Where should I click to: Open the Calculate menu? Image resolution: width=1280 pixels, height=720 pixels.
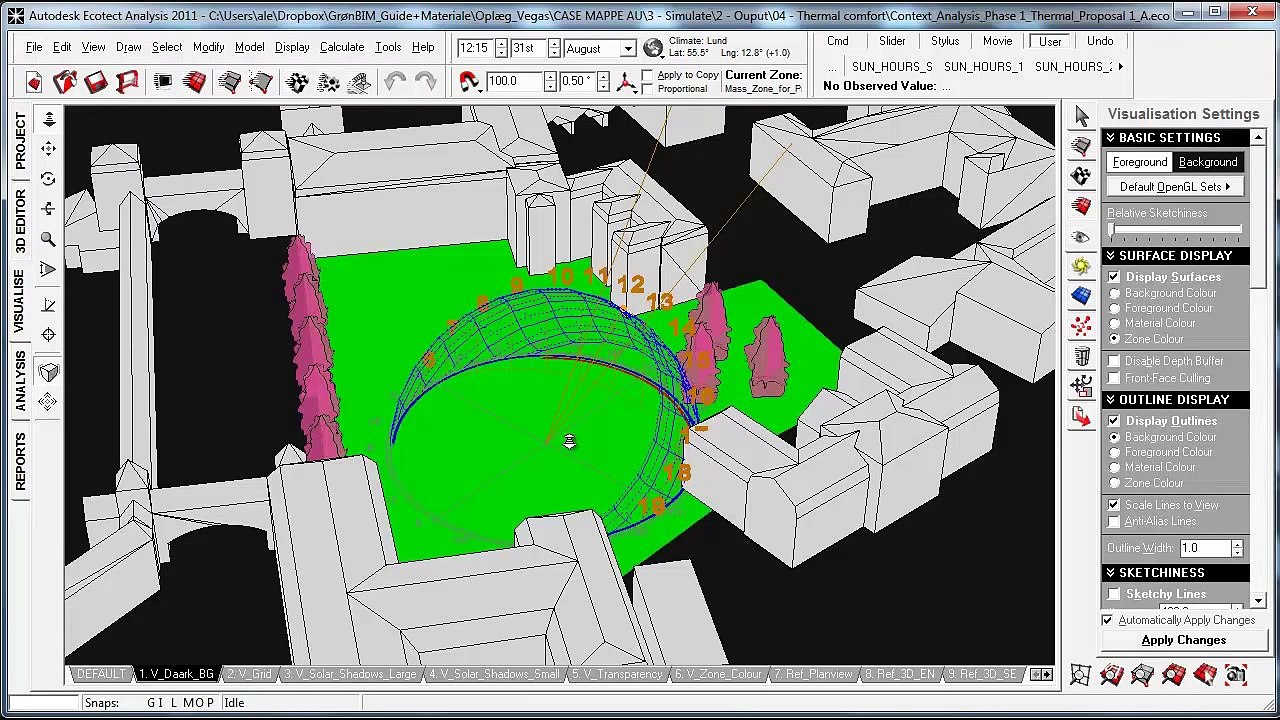(x=341, y=47)
